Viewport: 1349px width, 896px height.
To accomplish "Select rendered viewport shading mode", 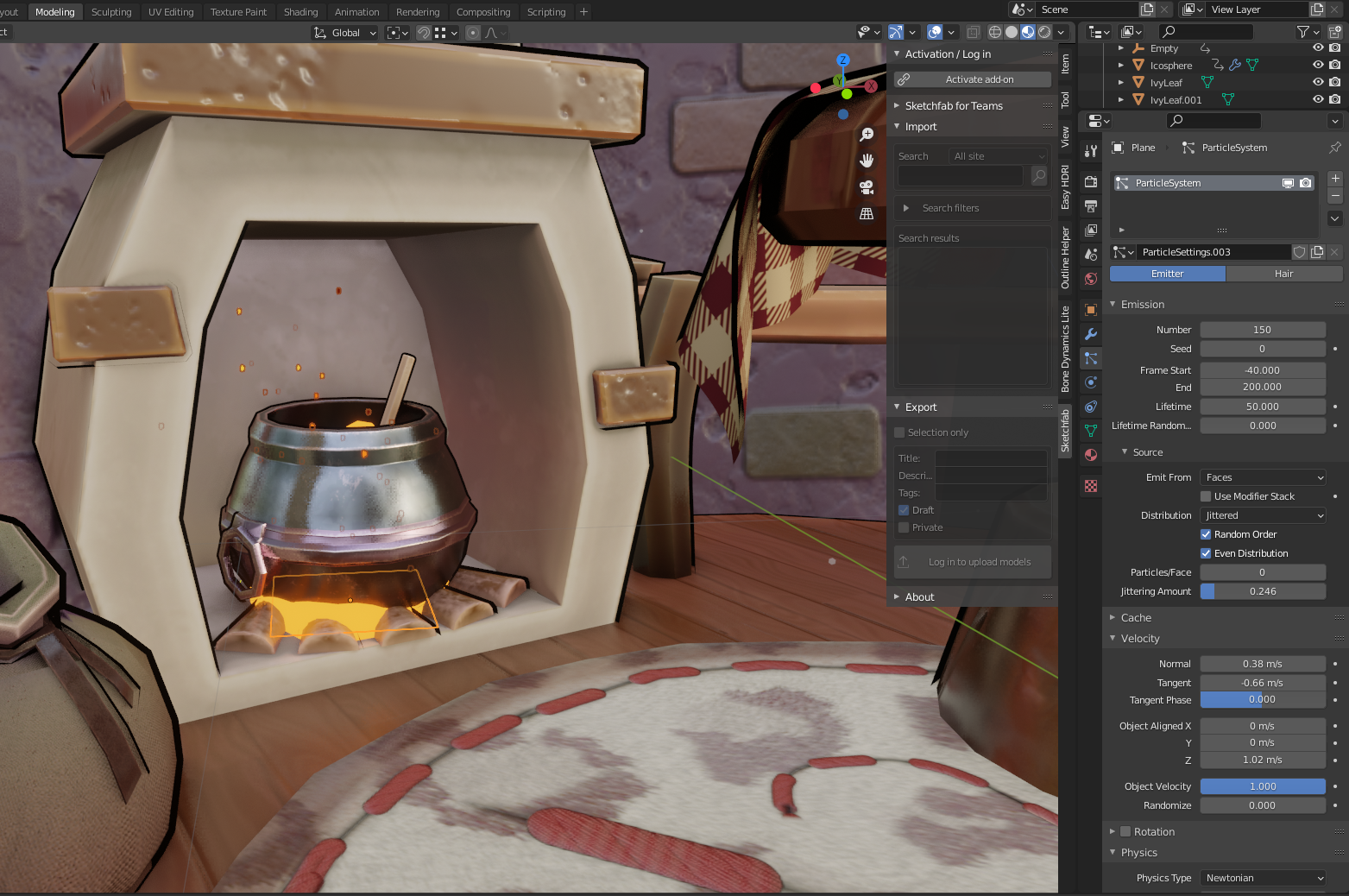I will [1044, 32].
